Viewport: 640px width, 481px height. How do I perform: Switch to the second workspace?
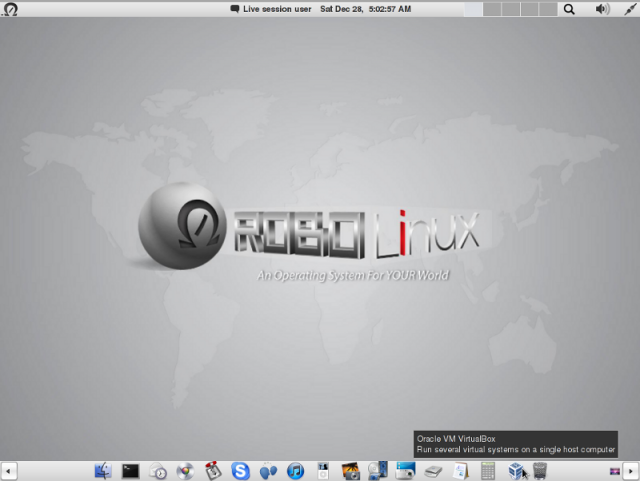pos(492,9)
